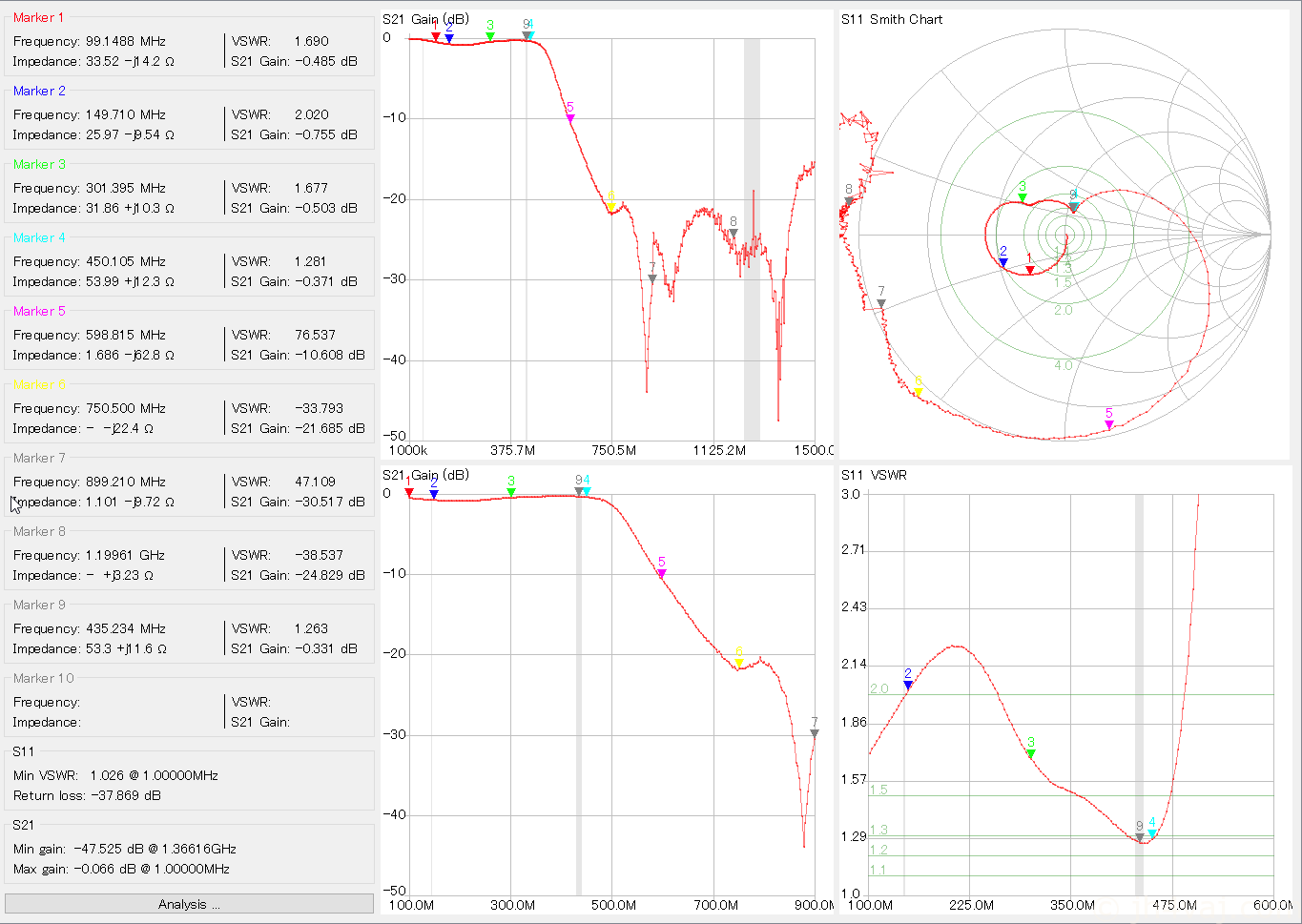Pick gray marker 7 on the Smith chart
Image resolution: width=1302 pixels, height=924 pixels.
[881, 303]
